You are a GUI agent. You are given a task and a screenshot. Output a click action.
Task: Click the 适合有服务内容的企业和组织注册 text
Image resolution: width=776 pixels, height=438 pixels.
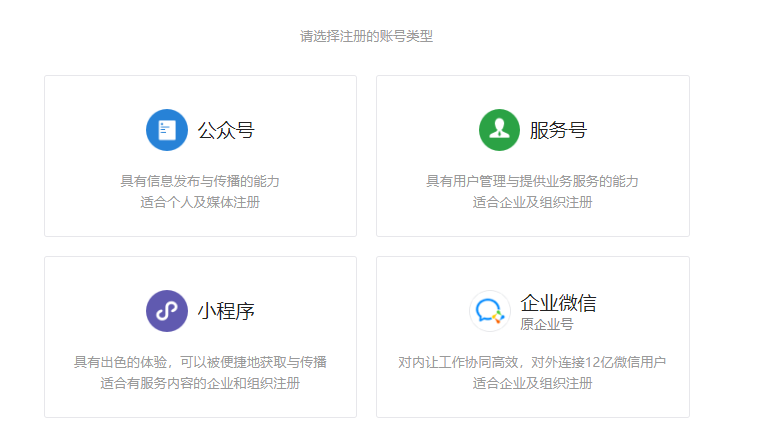pyautogui.click(x=200, y=383)
